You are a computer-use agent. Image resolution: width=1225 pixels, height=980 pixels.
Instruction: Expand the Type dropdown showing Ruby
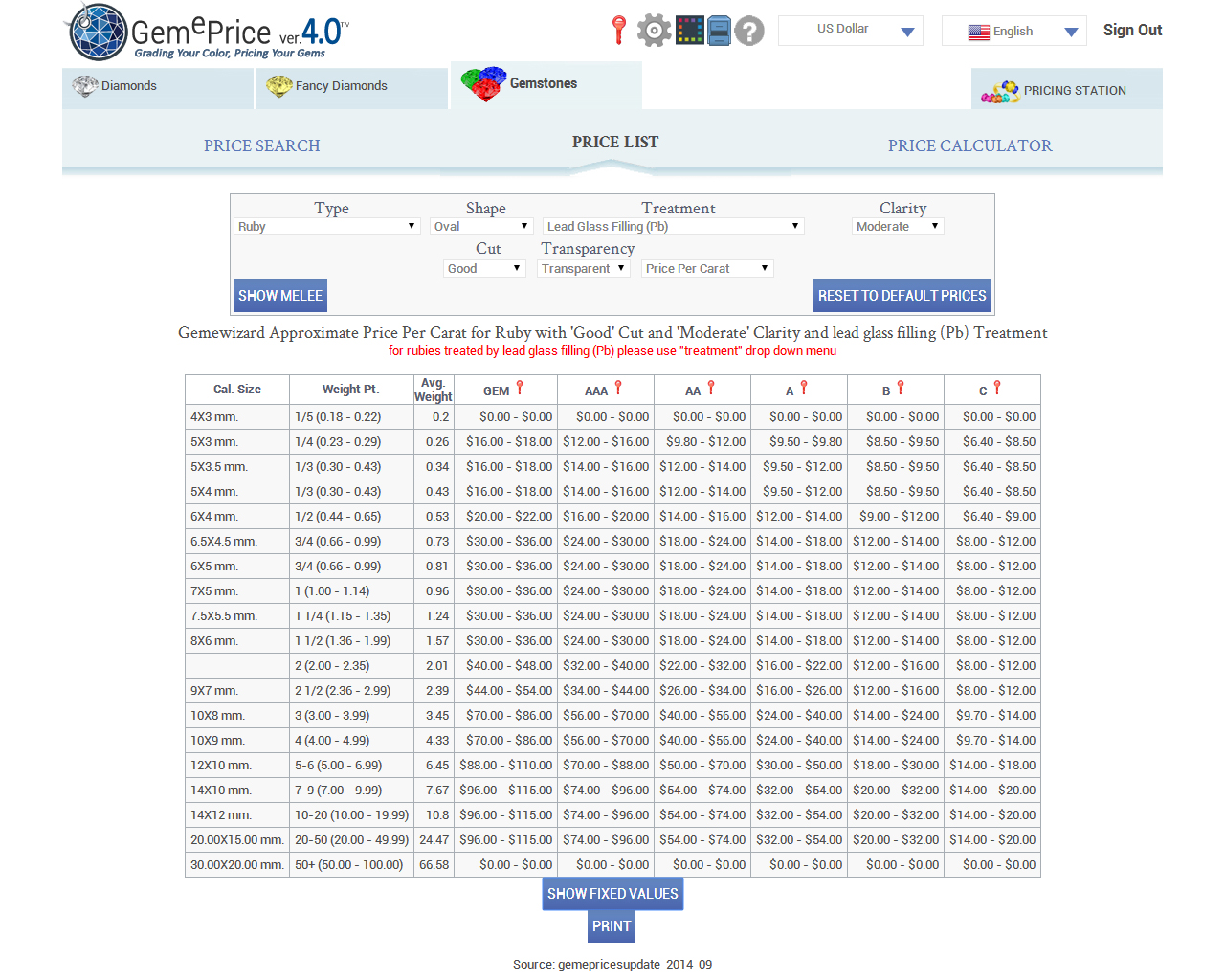[326, 227]
